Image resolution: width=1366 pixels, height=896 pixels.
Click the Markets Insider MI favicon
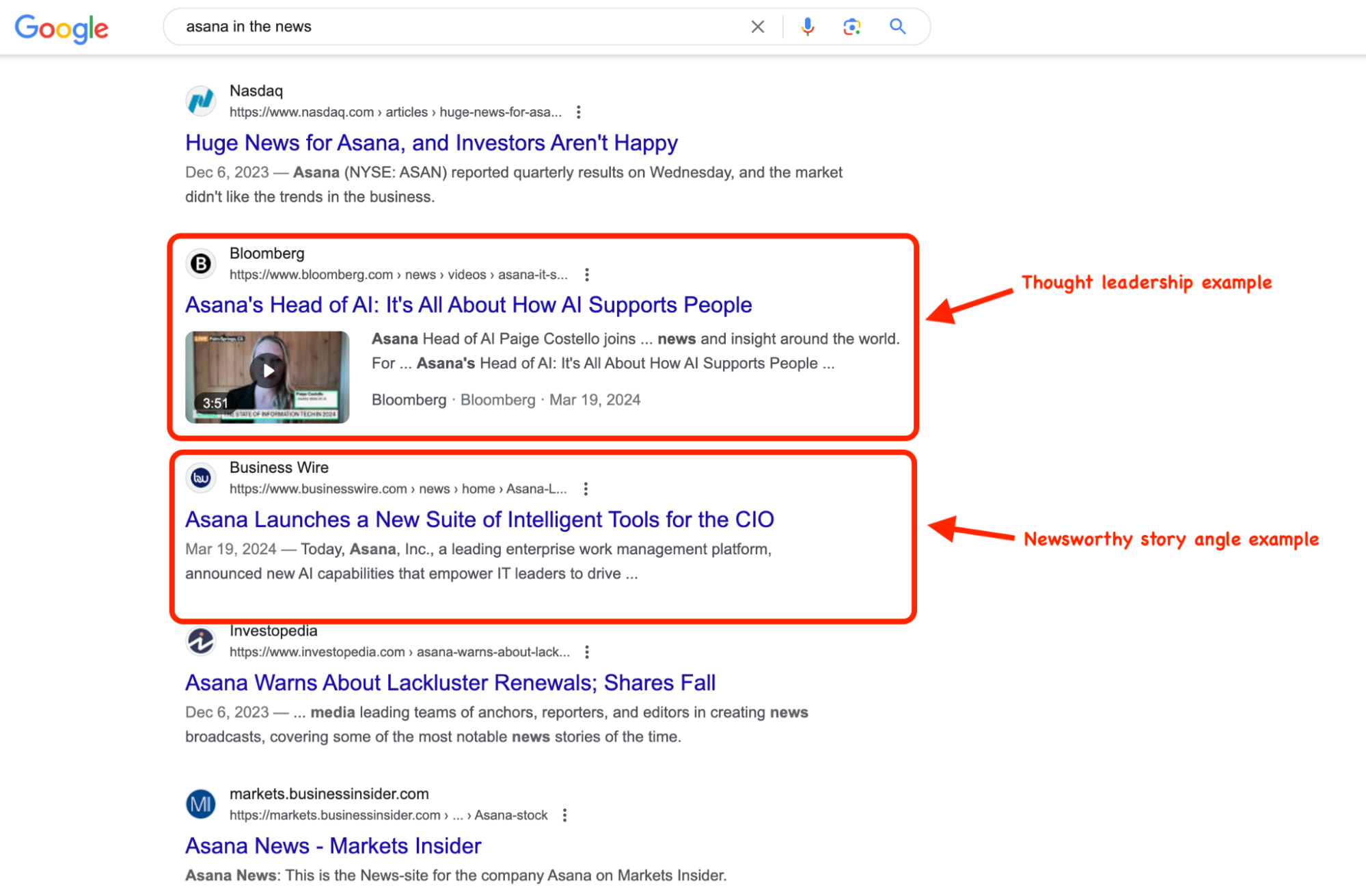[x=201, y=804]
